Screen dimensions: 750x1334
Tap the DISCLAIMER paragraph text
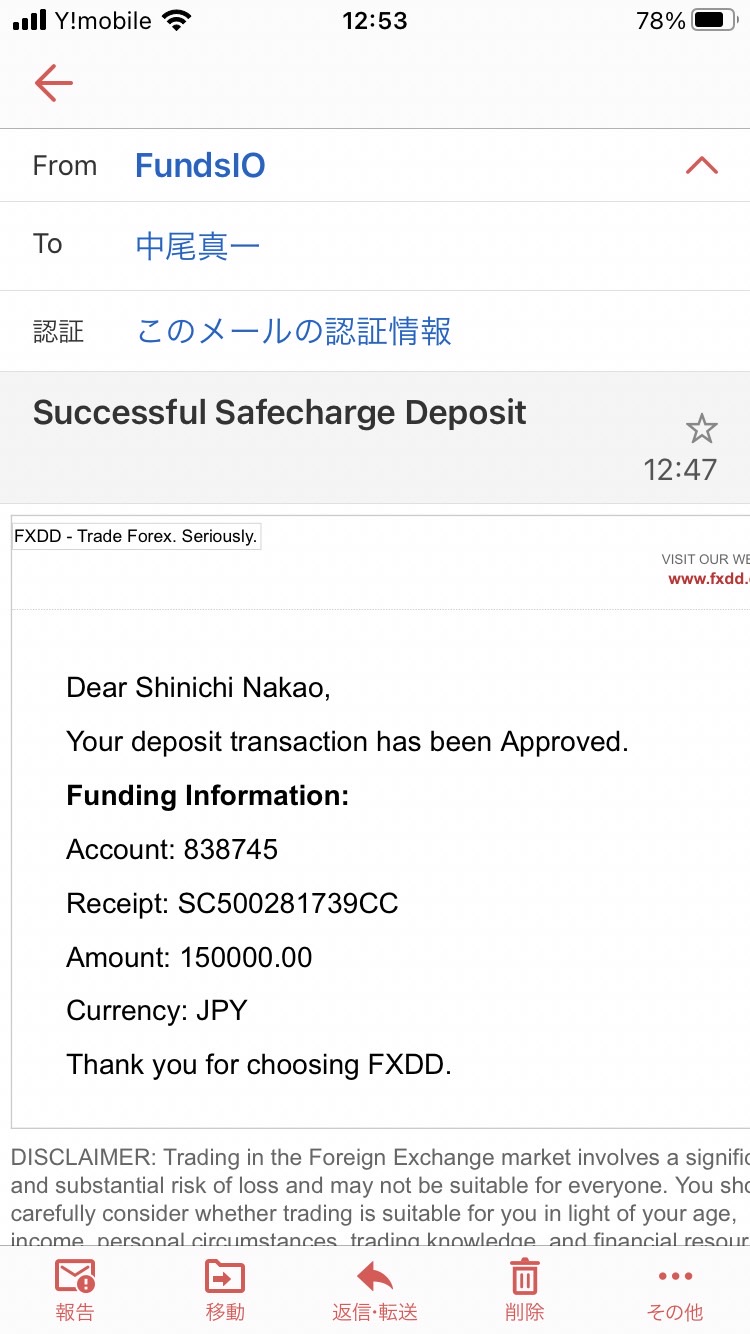point(380,1200)
